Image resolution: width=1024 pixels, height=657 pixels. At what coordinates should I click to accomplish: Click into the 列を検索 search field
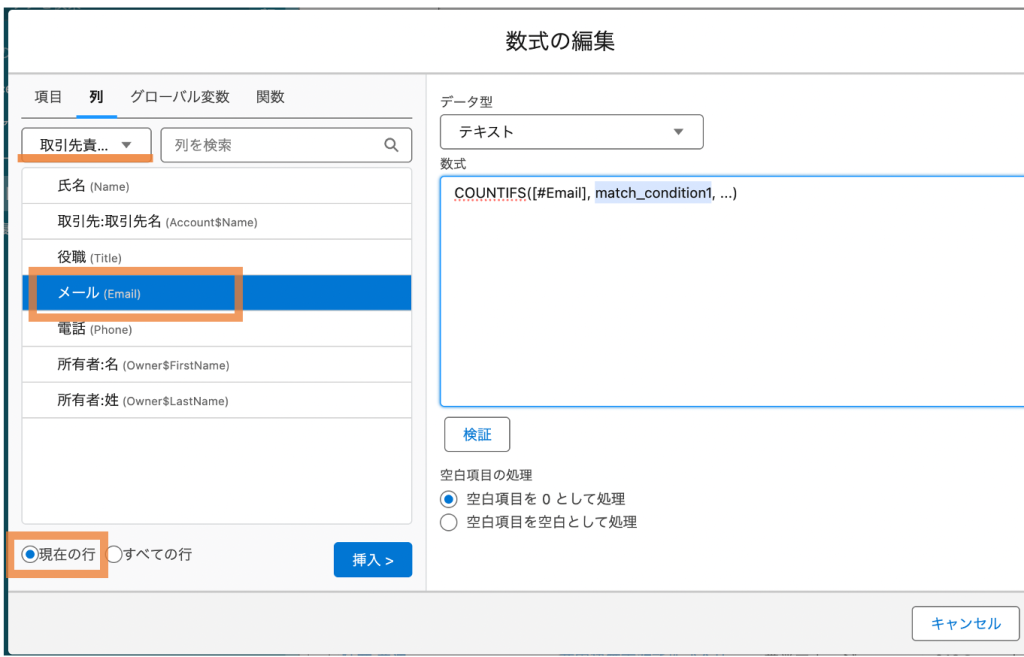pos(275,145)
